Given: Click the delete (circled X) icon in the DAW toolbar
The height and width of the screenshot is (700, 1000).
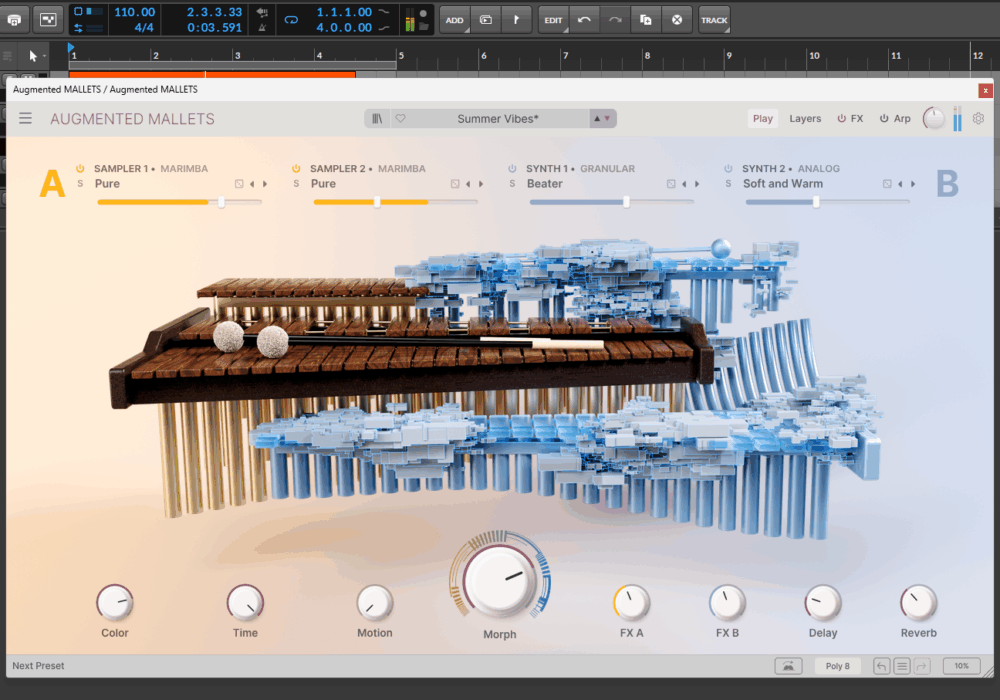Looking at the screenshot, I should pyautogui.click(x=677, y=20).
